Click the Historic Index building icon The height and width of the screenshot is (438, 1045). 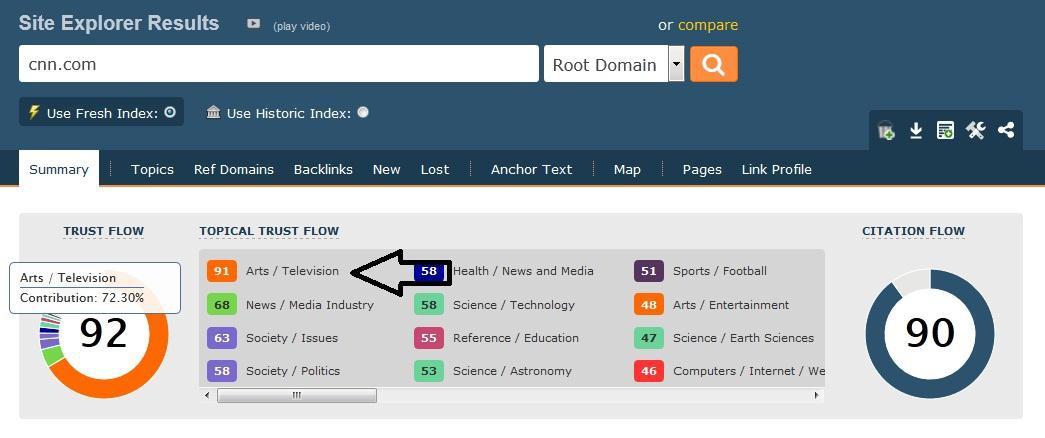pyautogui.click(x=213, y=112)
